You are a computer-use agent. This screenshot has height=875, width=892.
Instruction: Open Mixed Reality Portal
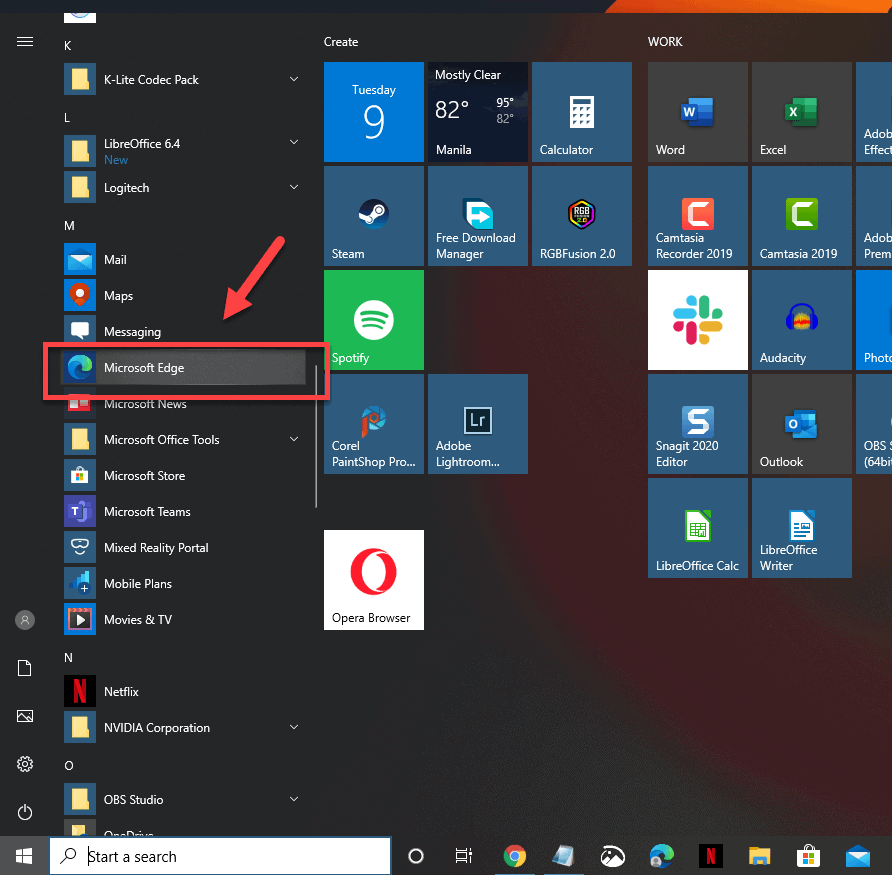pyautogui.click(x=185, y=547)
